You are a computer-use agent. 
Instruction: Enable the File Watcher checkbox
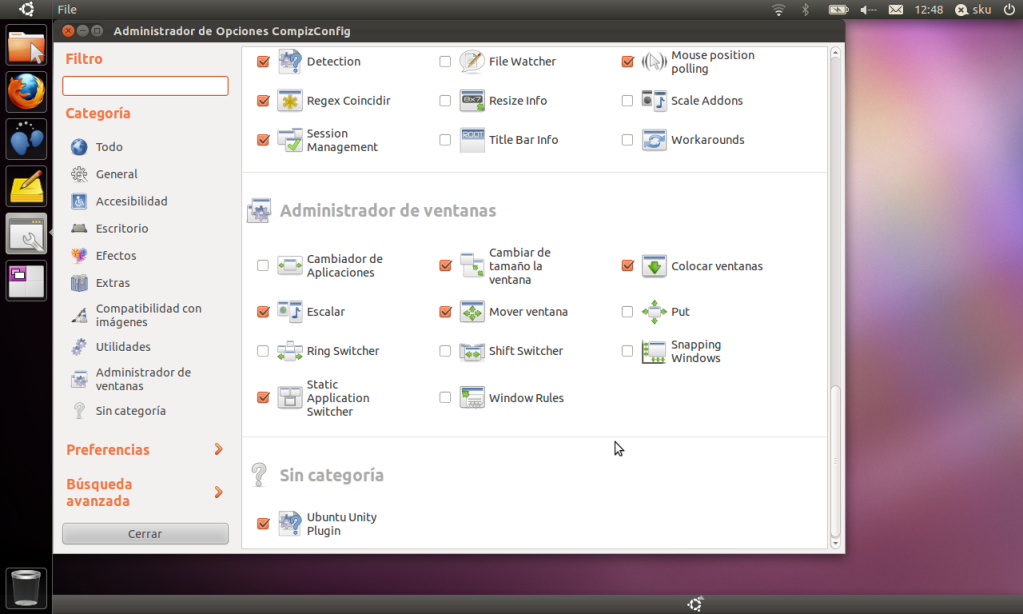click(x=445, y=61)
